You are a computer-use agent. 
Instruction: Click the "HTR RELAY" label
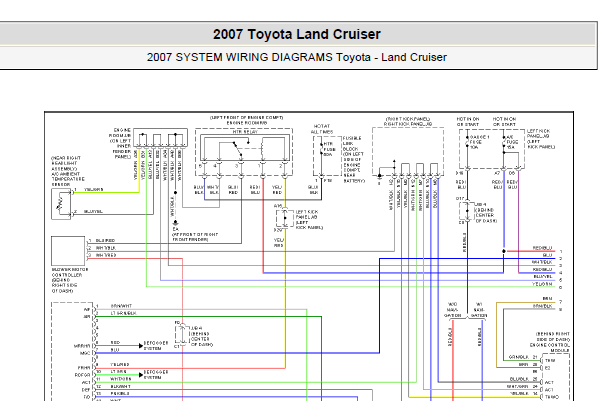tap(245, 132)
